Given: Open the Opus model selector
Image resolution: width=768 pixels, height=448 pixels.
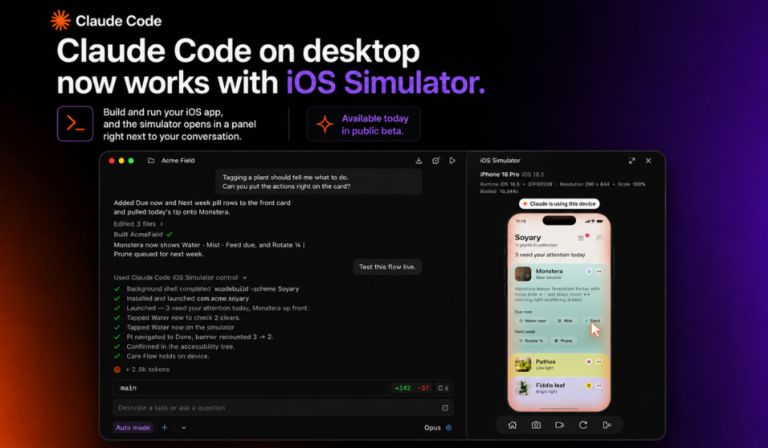Looking at the screenshot, I should (x=437, y=427).
